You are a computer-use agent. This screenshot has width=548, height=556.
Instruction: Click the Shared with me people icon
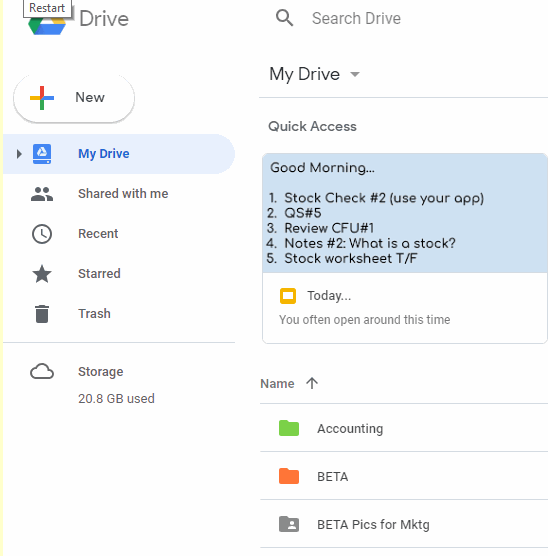(x=42, y=194)
